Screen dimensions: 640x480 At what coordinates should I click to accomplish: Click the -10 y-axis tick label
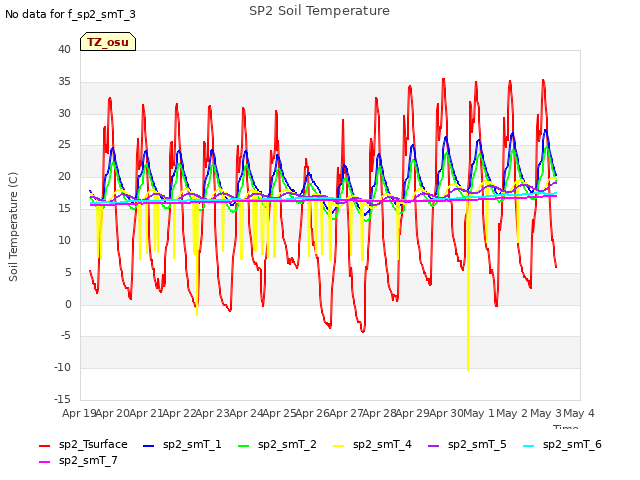click(63, 367)
